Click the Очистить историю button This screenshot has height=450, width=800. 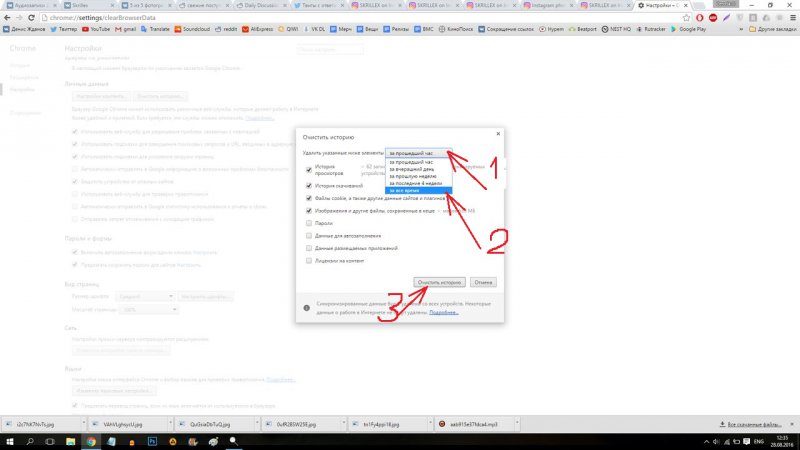[437, 282]
